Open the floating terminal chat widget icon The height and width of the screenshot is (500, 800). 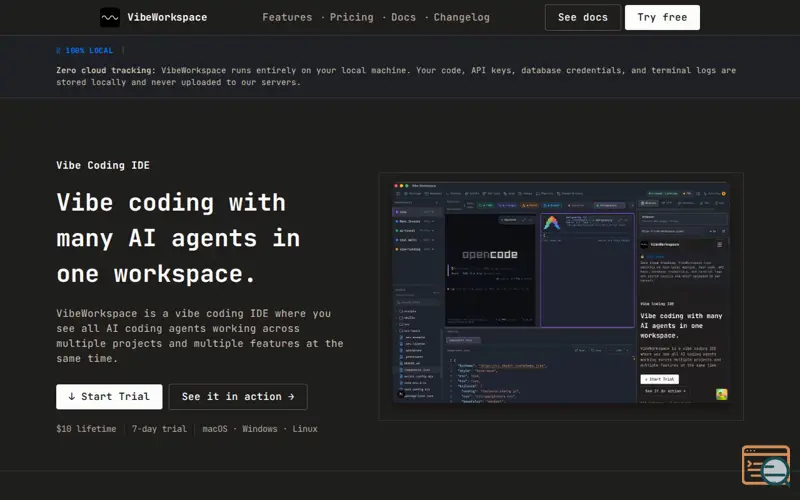click(766, 465)
